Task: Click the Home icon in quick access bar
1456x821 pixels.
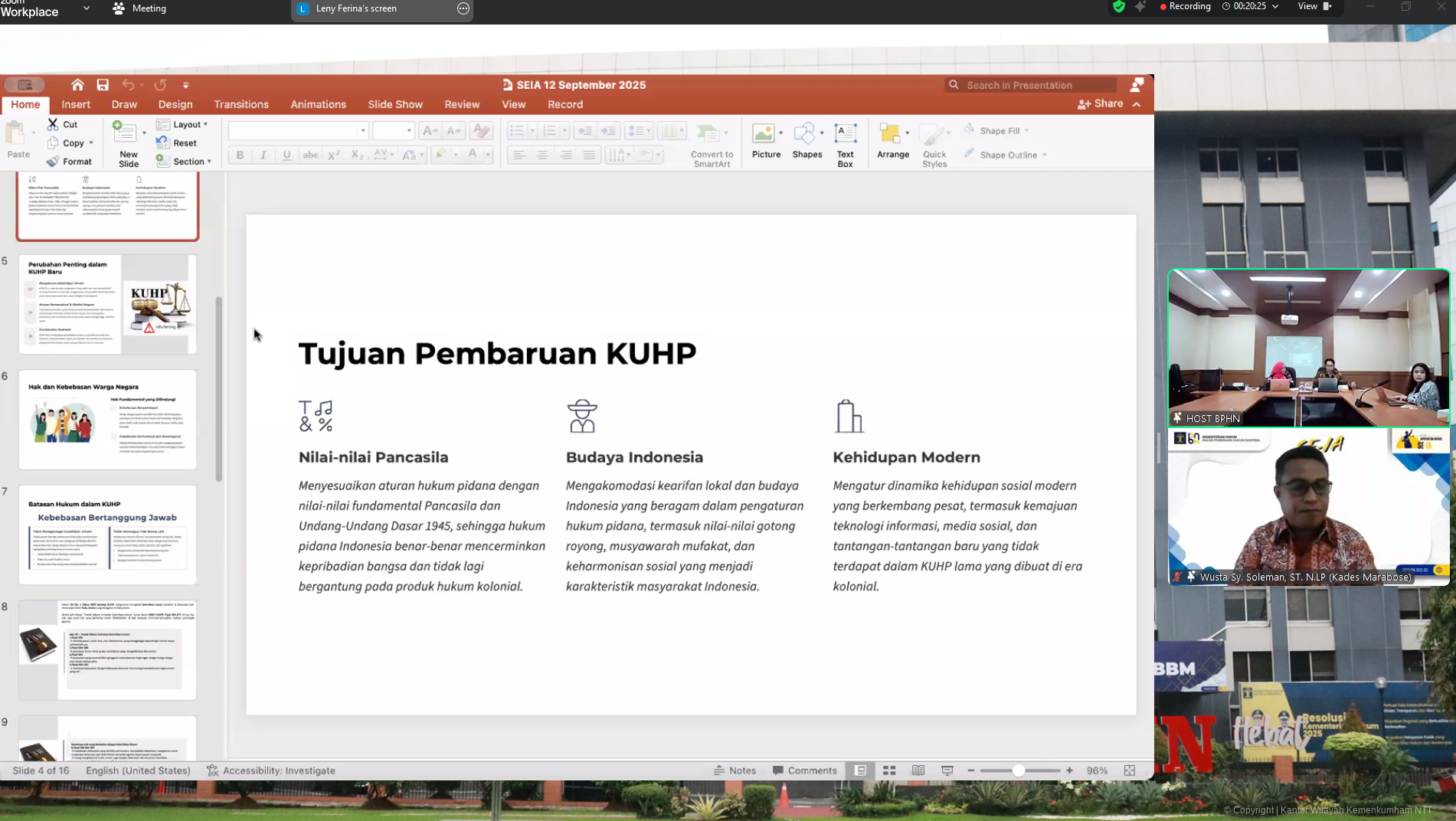Action: coord(77,85)
